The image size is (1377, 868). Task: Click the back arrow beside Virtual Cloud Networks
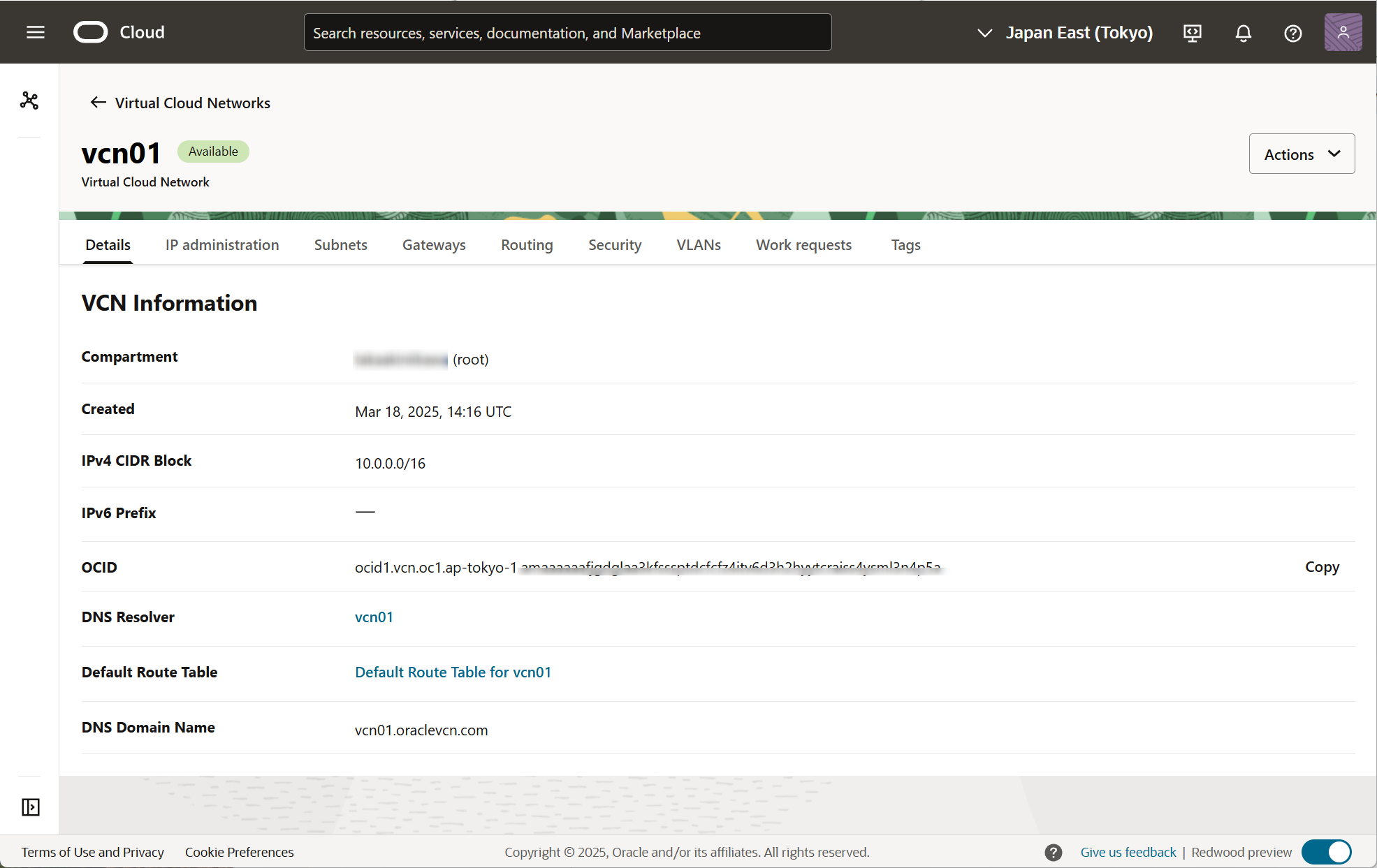tap(98, 103)
